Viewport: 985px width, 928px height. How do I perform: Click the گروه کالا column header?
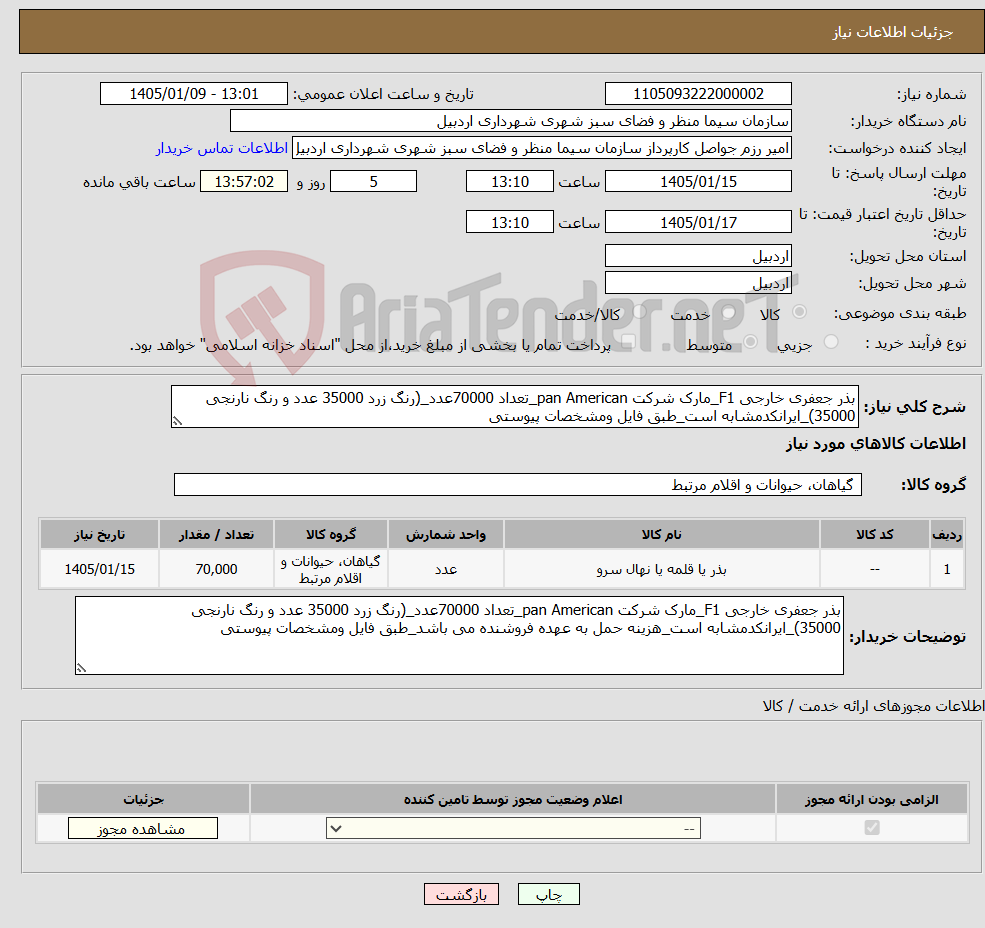click(330, 535)
